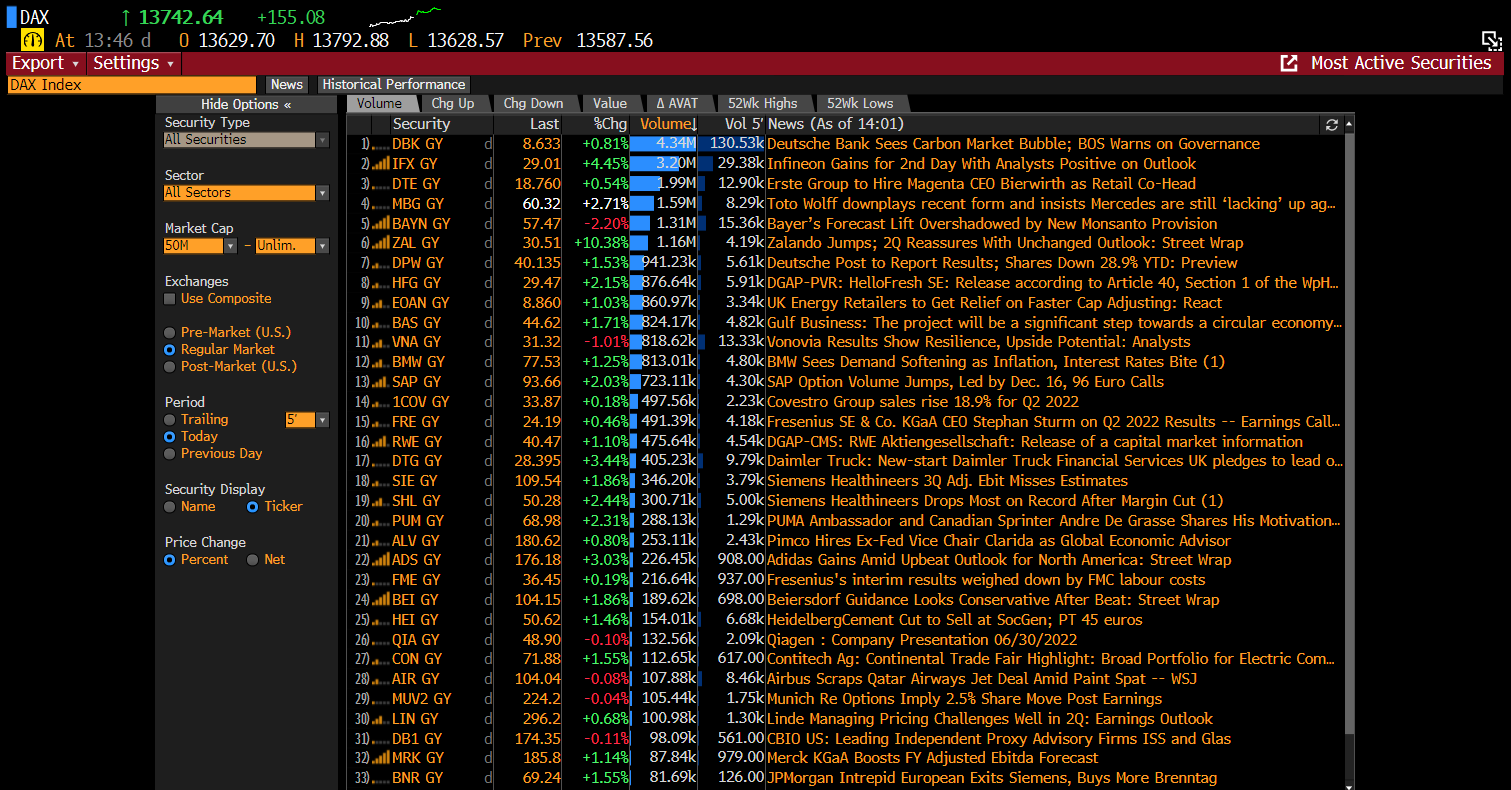Select the BNR GY ticker cell
Screen dimensions: 1511x790
click(417, 778)
